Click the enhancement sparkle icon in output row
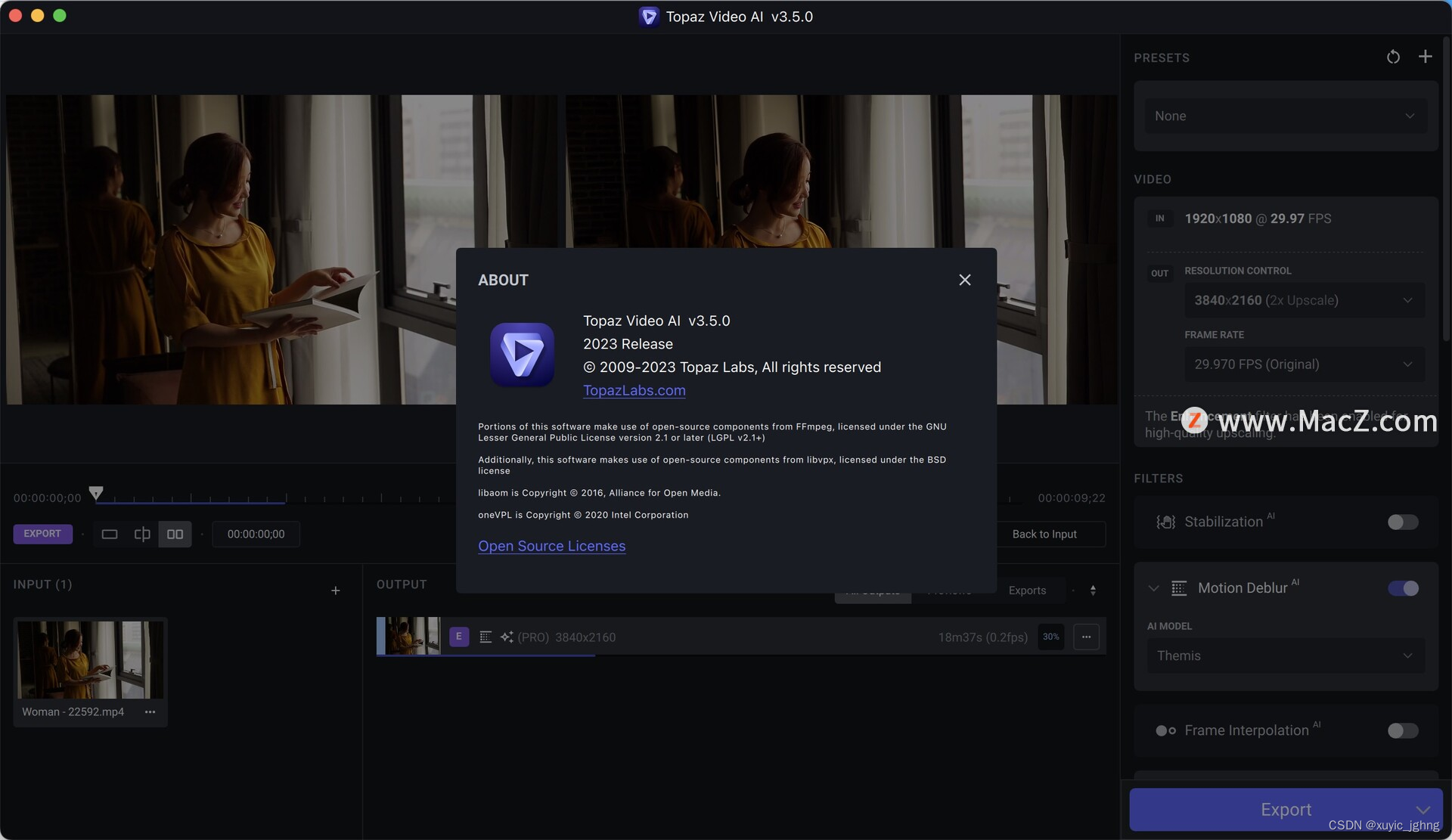This screenshot has width=1452, height=840. coord(507,637)
